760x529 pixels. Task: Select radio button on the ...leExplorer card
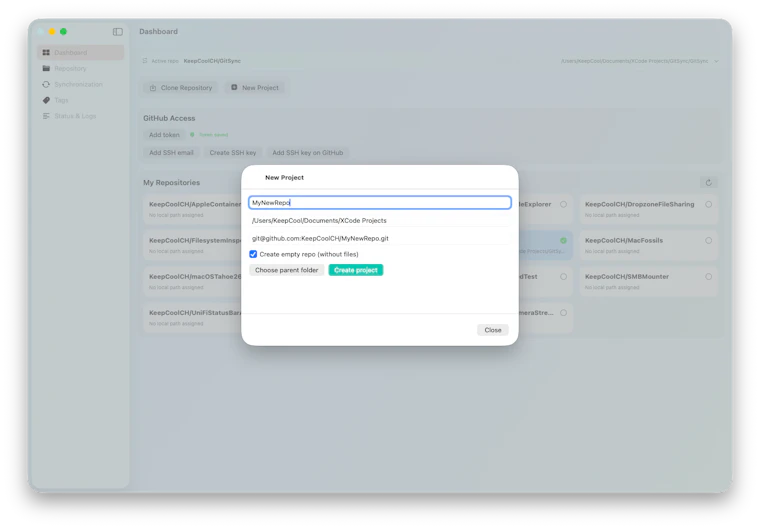563,205
